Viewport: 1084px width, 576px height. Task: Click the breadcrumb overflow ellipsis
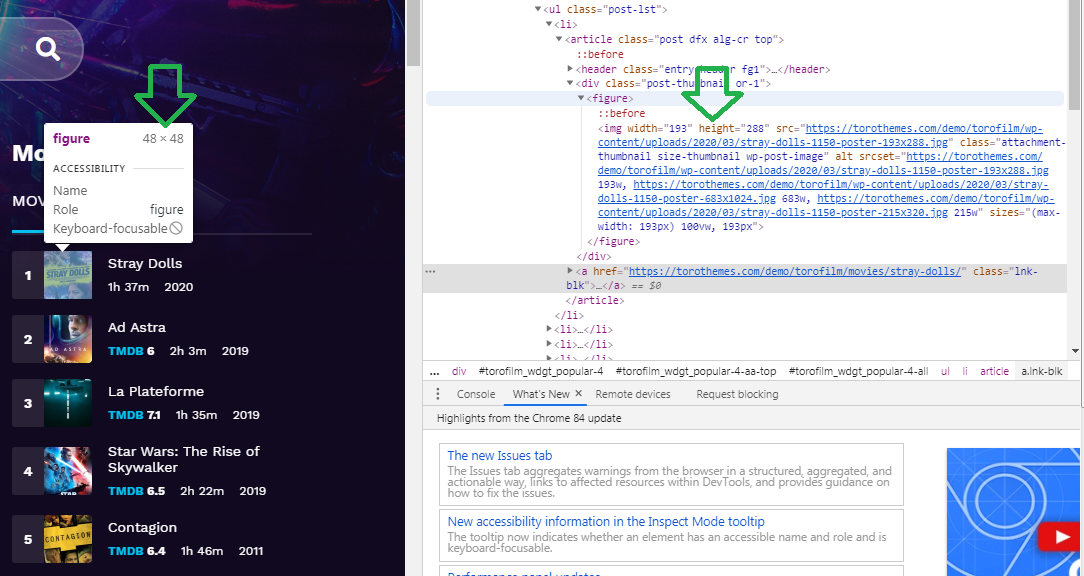click(x=434, y=371)
